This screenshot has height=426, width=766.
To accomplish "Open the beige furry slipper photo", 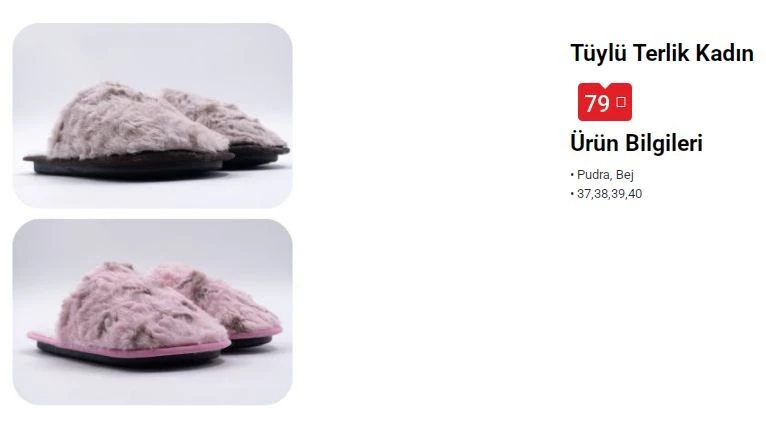I will point(152,115).
